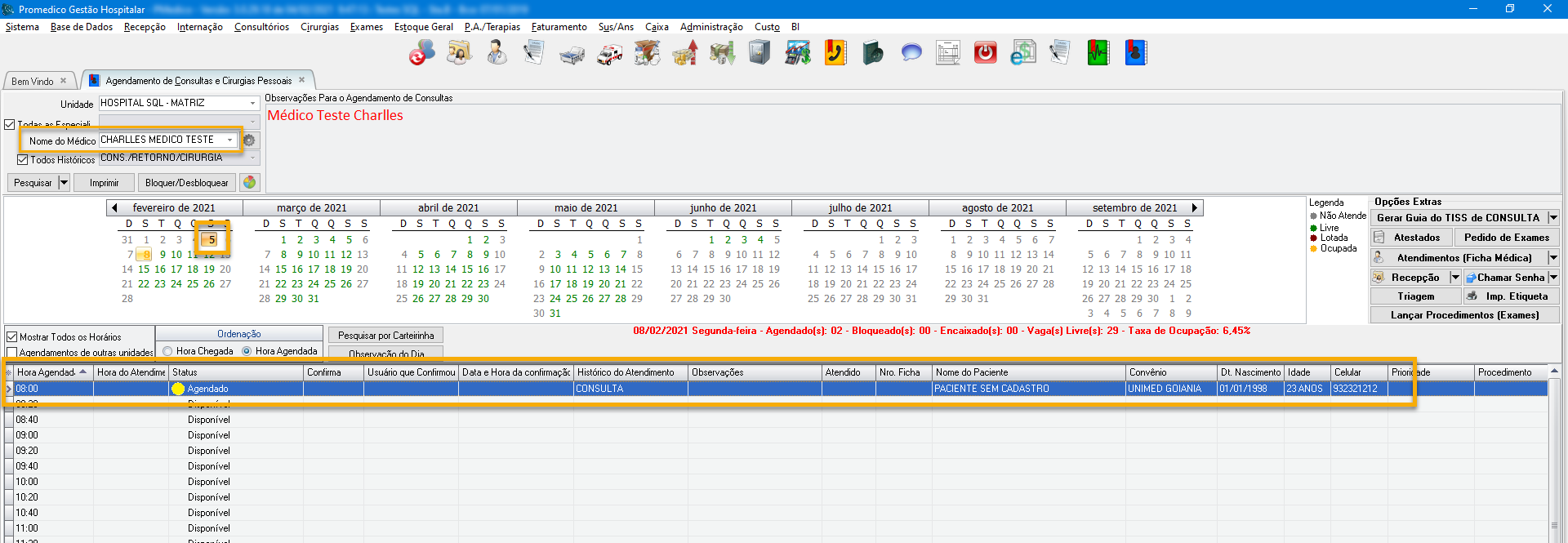This screenshot has width=1568, height=543.
Task: Uncheck the Todos Históricos checkbox
Action: (23, 159)
